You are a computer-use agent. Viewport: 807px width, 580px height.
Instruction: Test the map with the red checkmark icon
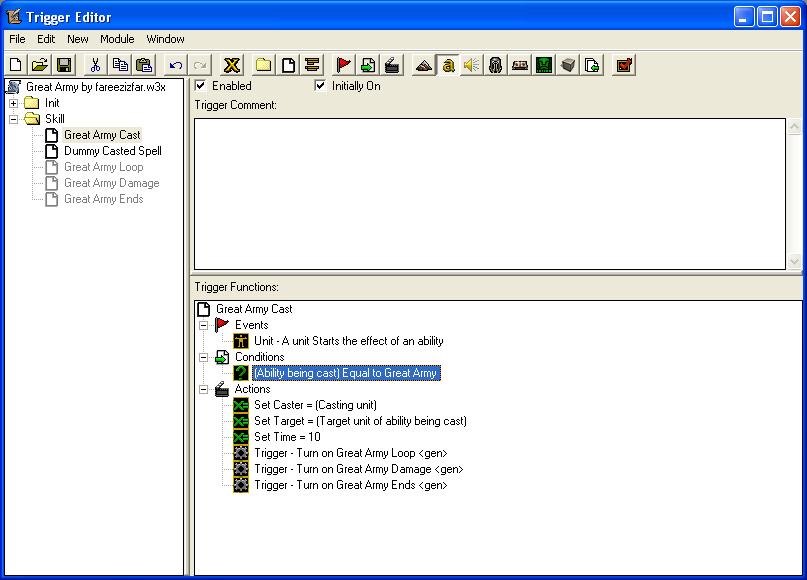point(624,65)
